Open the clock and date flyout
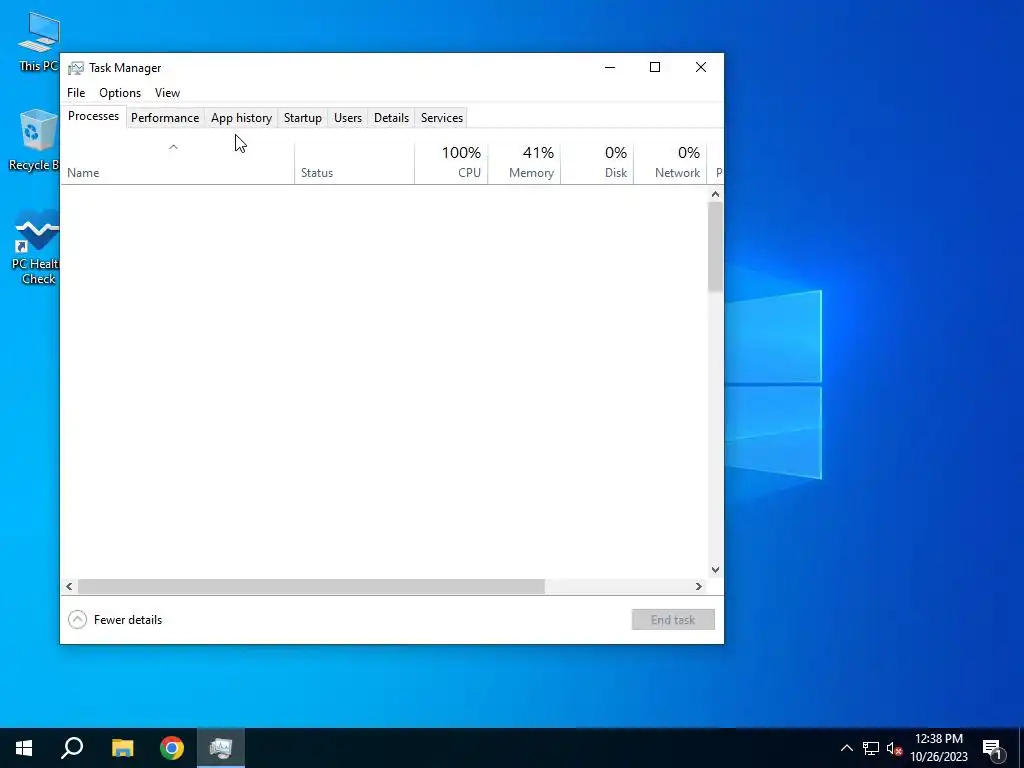The width and height of the screenshot is (1024, 768). tap(939, 748)
